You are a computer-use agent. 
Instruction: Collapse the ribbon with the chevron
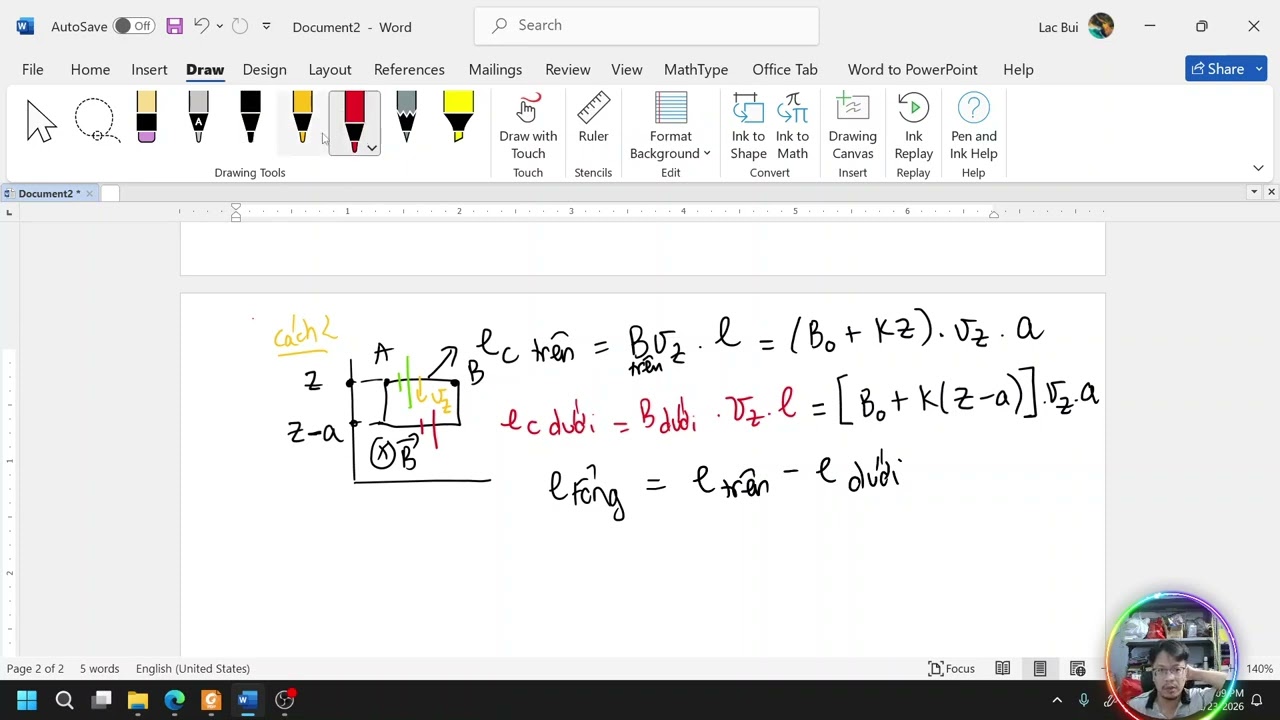click(1258, 168)
